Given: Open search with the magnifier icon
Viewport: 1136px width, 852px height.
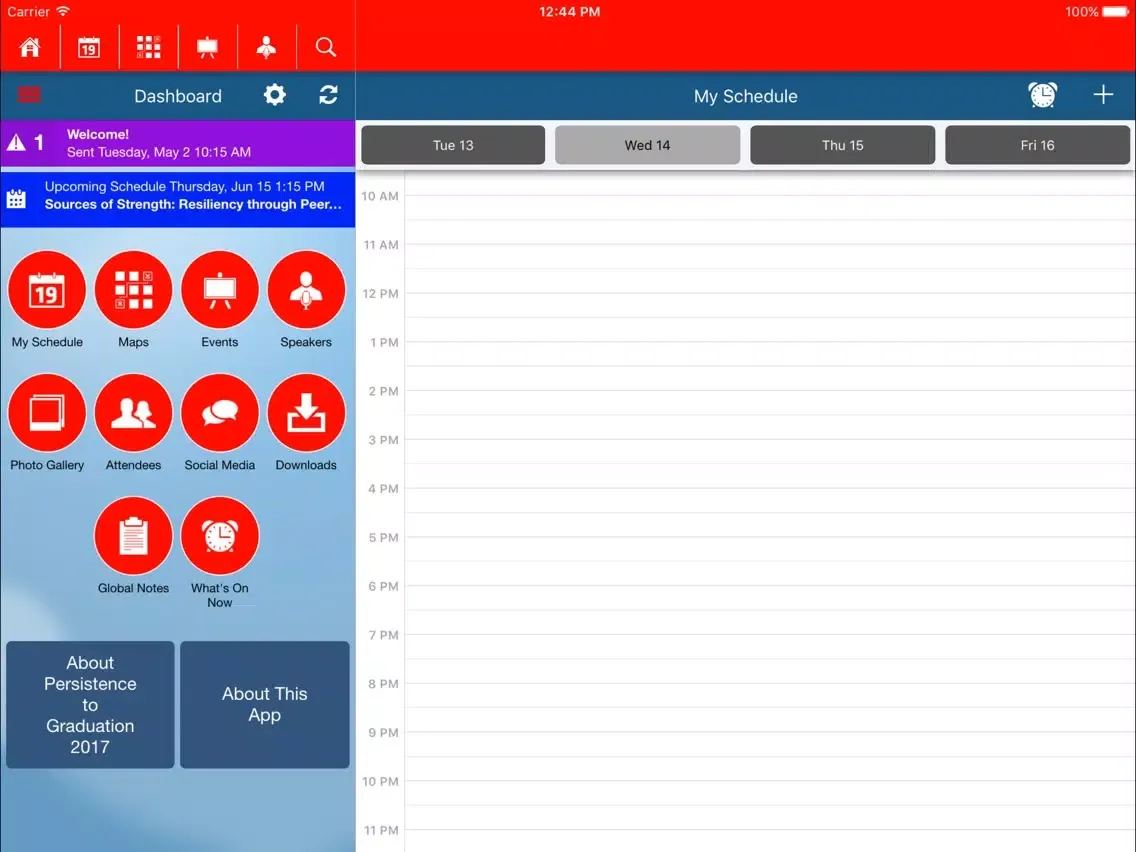Looking at the screenshot, I should (x=326, y=47).
